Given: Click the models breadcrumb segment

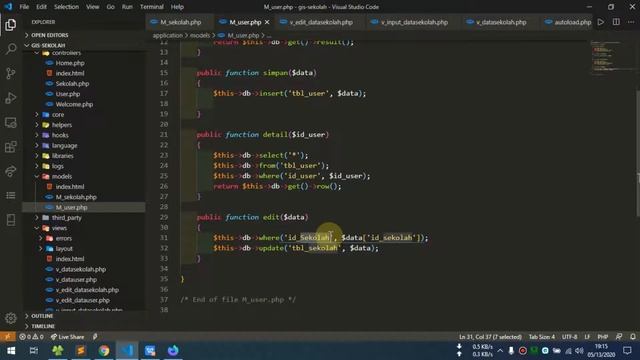Looking at the screenshot, I should [x=200, y=36].
